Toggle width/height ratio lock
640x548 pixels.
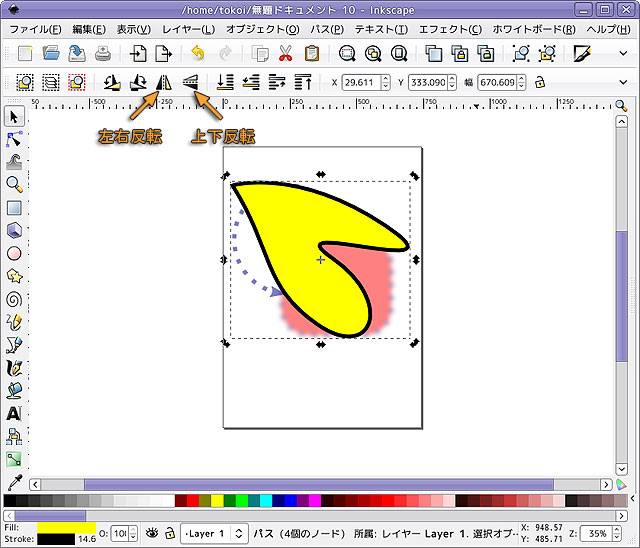[x=540, y=83]
